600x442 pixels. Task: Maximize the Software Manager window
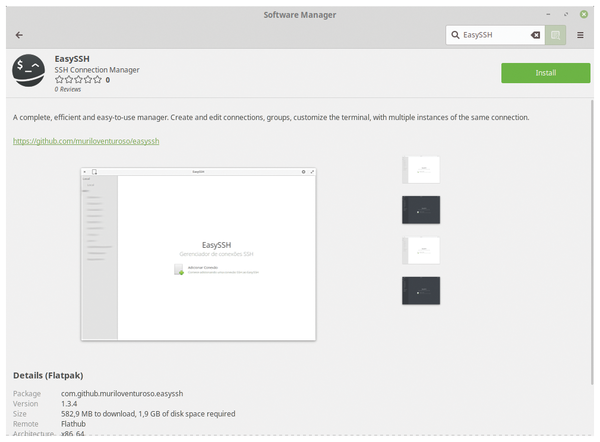pos(566,15)
